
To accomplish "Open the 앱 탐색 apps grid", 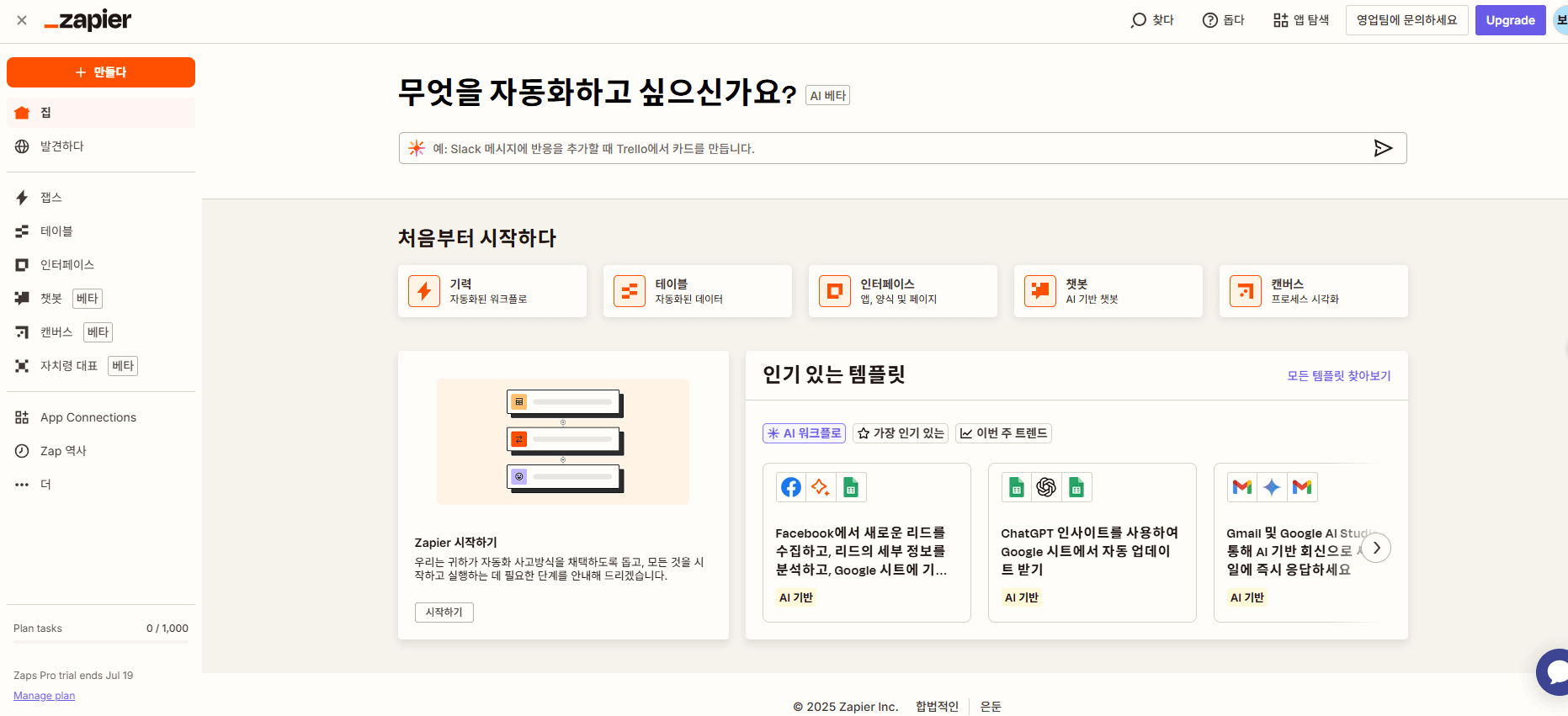I will 1300,20.
